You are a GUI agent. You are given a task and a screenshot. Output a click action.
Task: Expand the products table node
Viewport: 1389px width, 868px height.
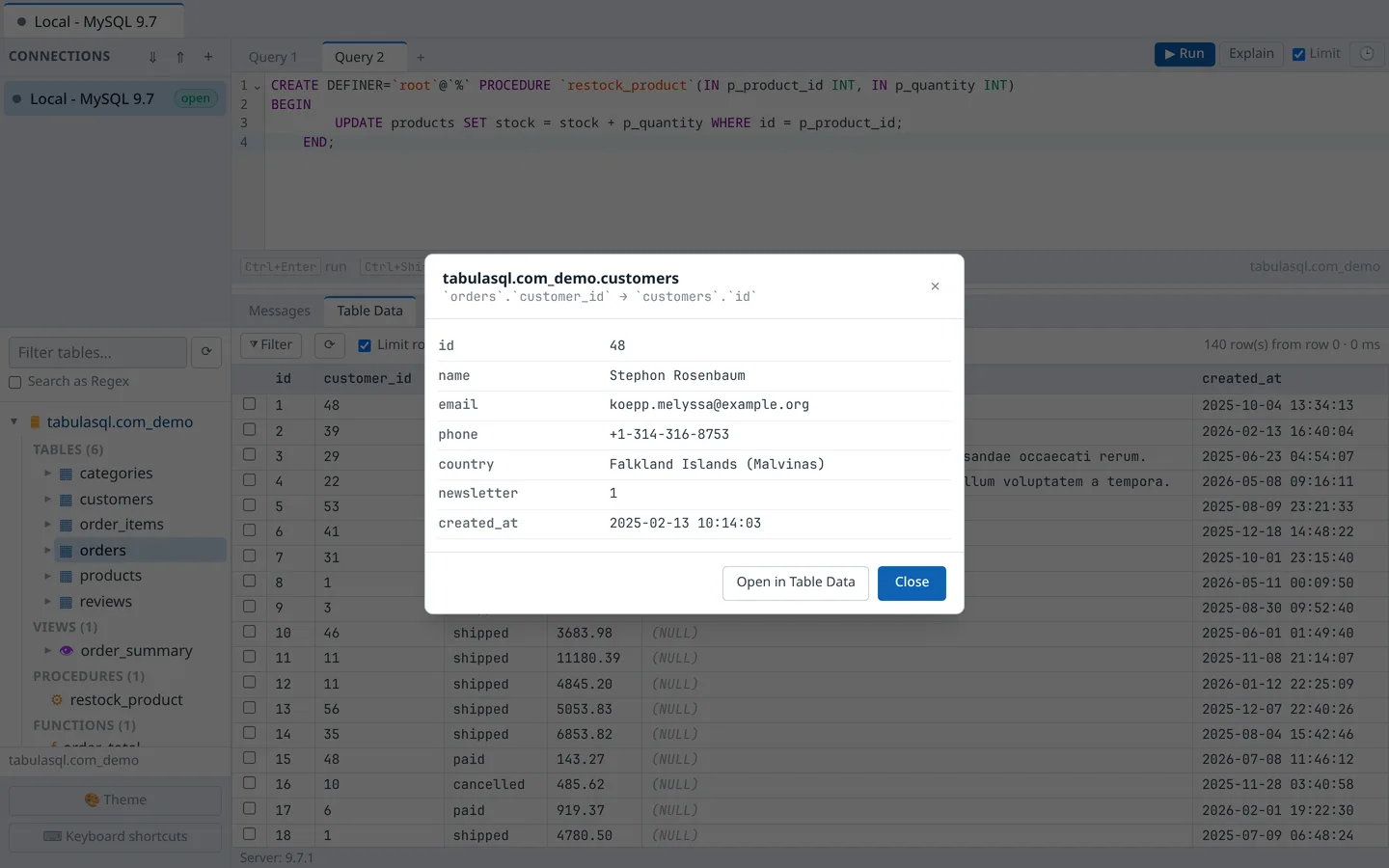point(47,576)
